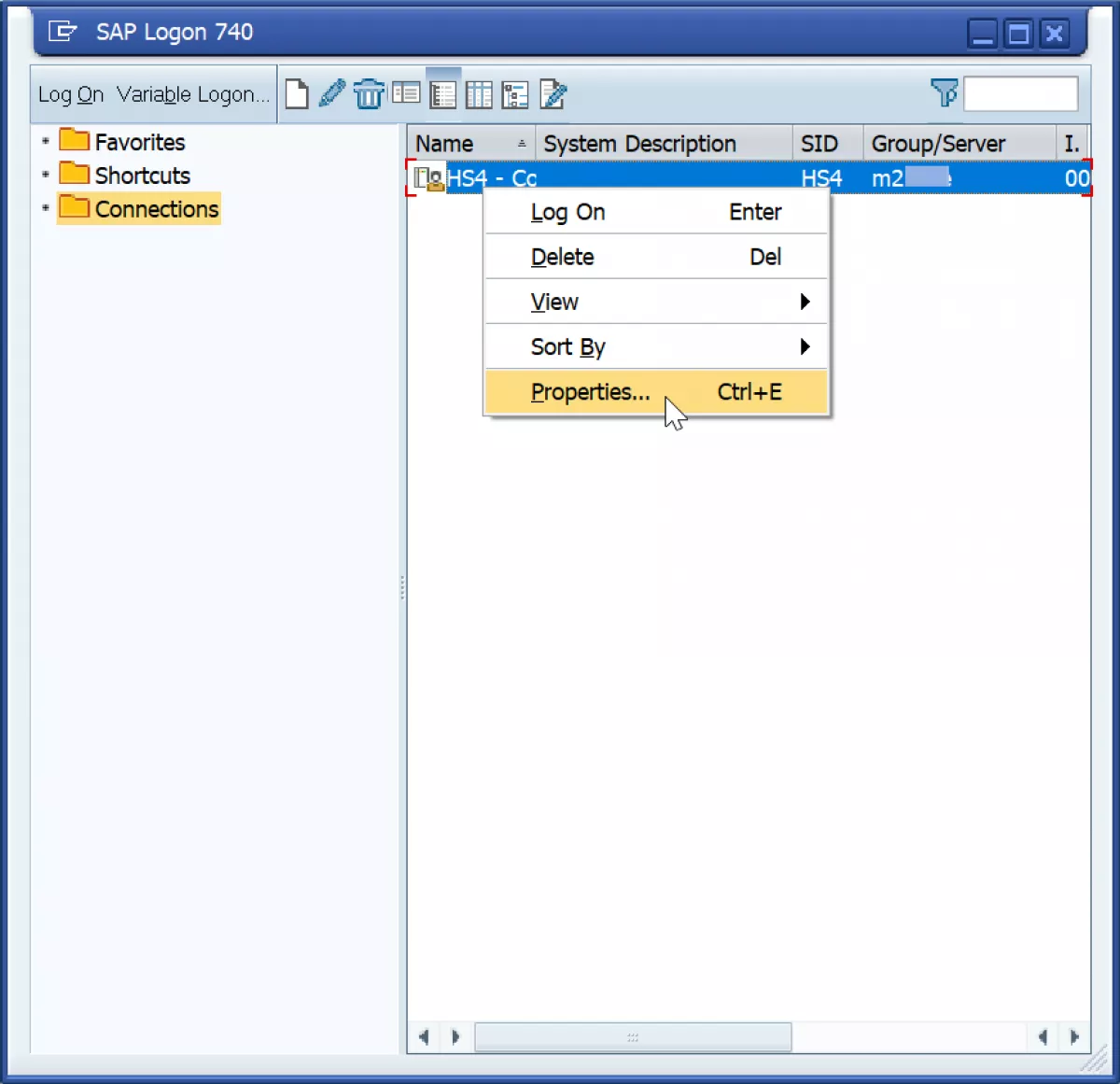Viewport: 1120px width, 1084px height.
Task: Click the filter funnel icon
Action: click(945, 92)
